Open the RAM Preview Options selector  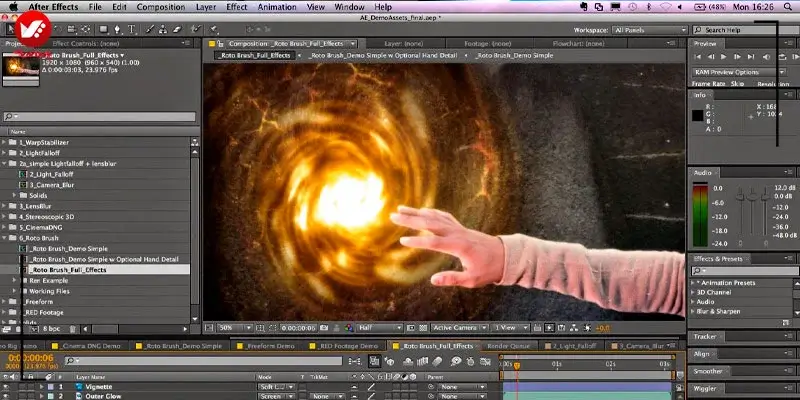pyautogui.click(x=739, y=72)
